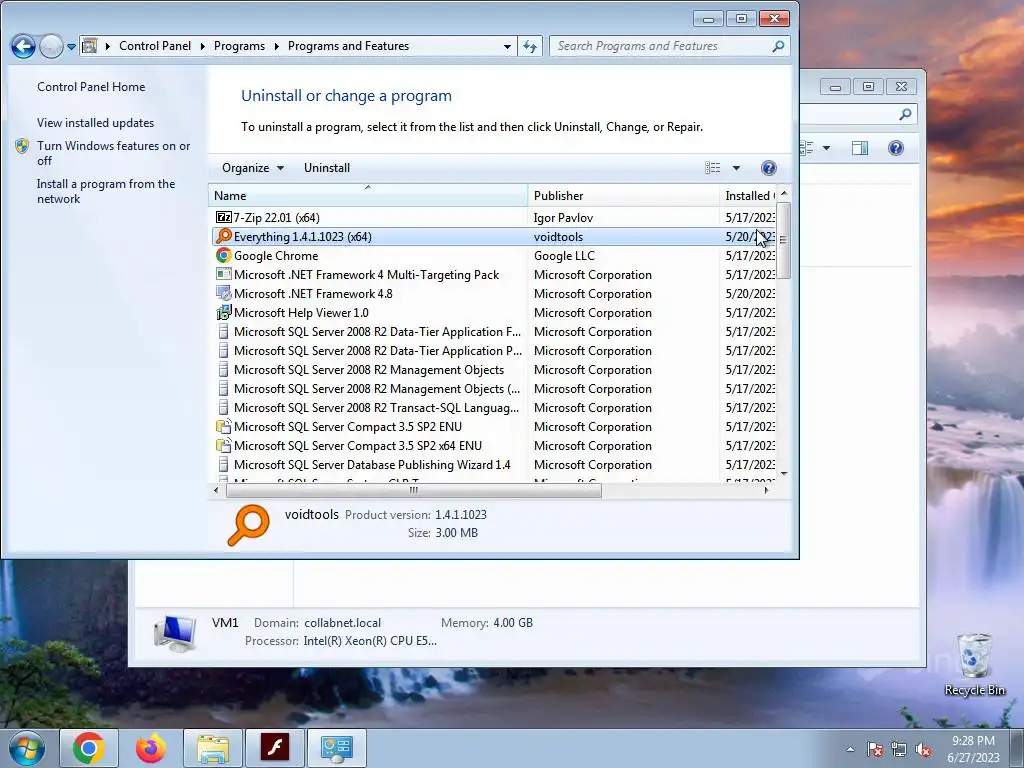
Task: Change the list view layout icon
Action: click(x=712, y=168)
